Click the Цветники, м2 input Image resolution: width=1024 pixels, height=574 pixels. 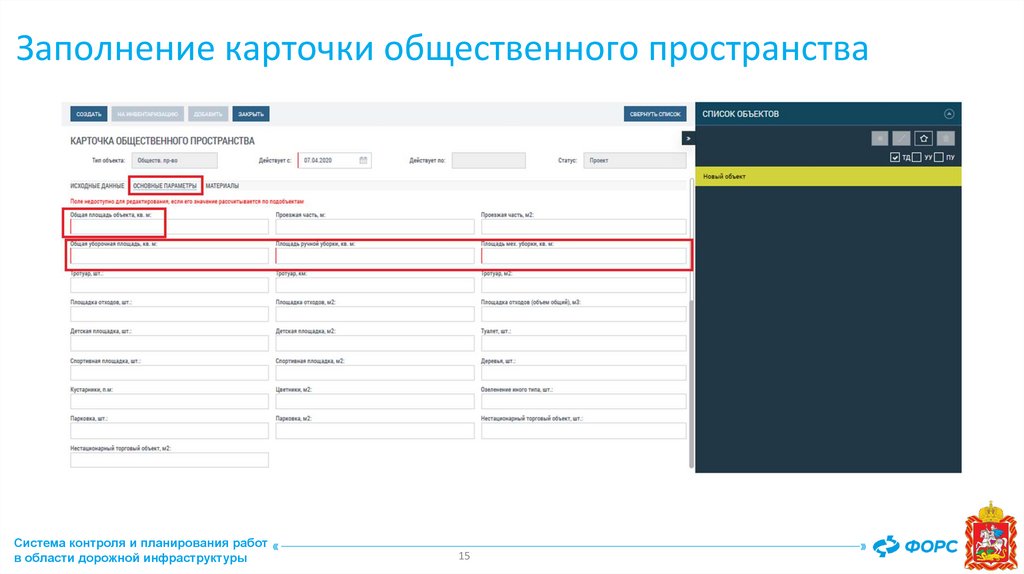(375, 402)
